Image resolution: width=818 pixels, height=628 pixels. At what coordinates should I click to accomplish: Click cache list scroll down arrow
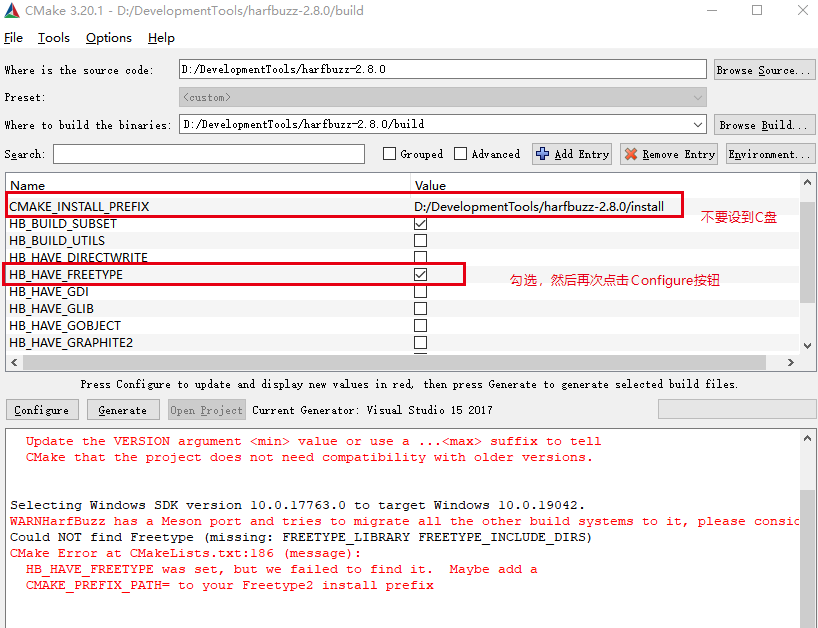807,345
